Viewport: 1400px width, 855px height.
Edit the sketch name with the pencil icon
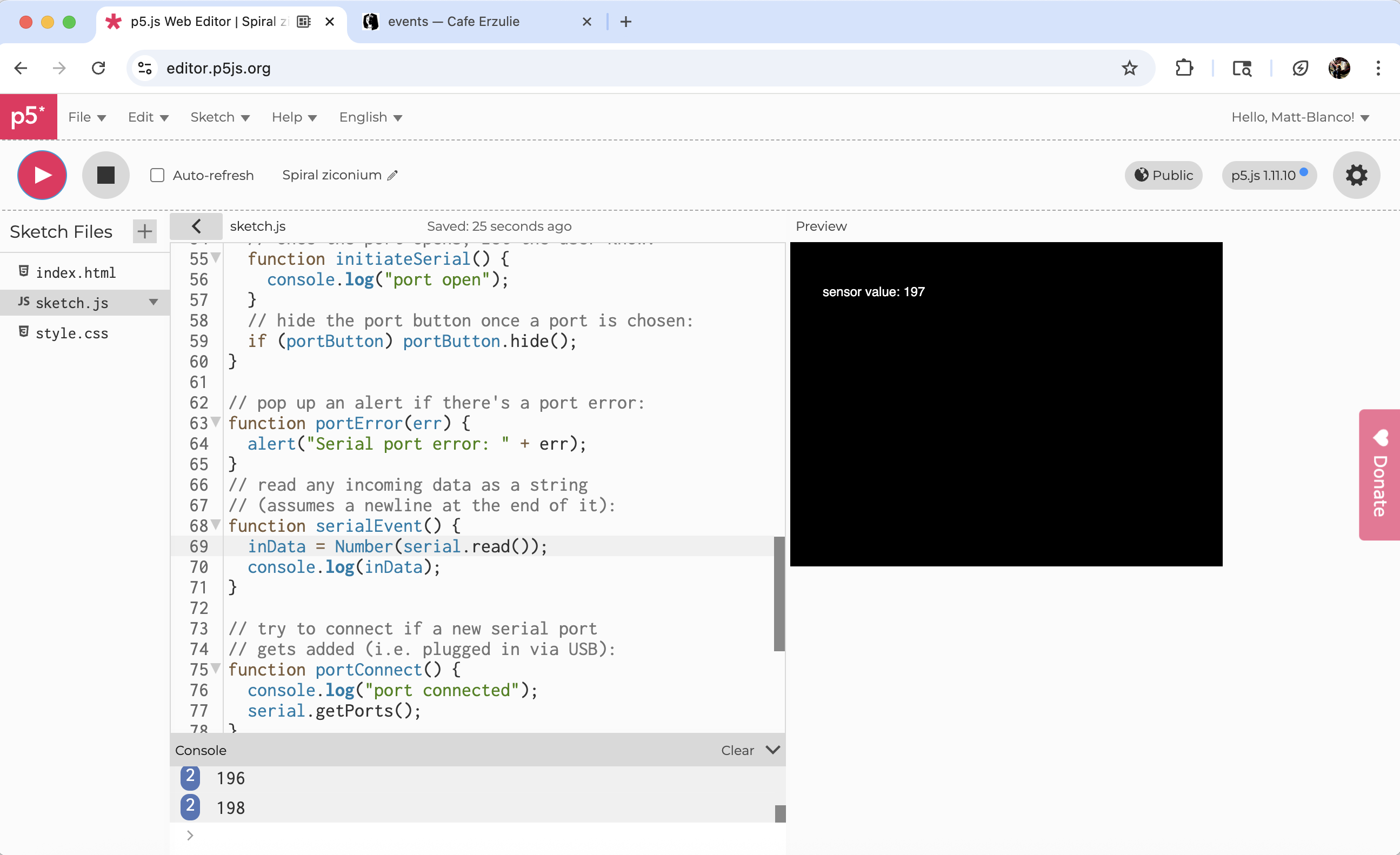[x=392, y=176]
